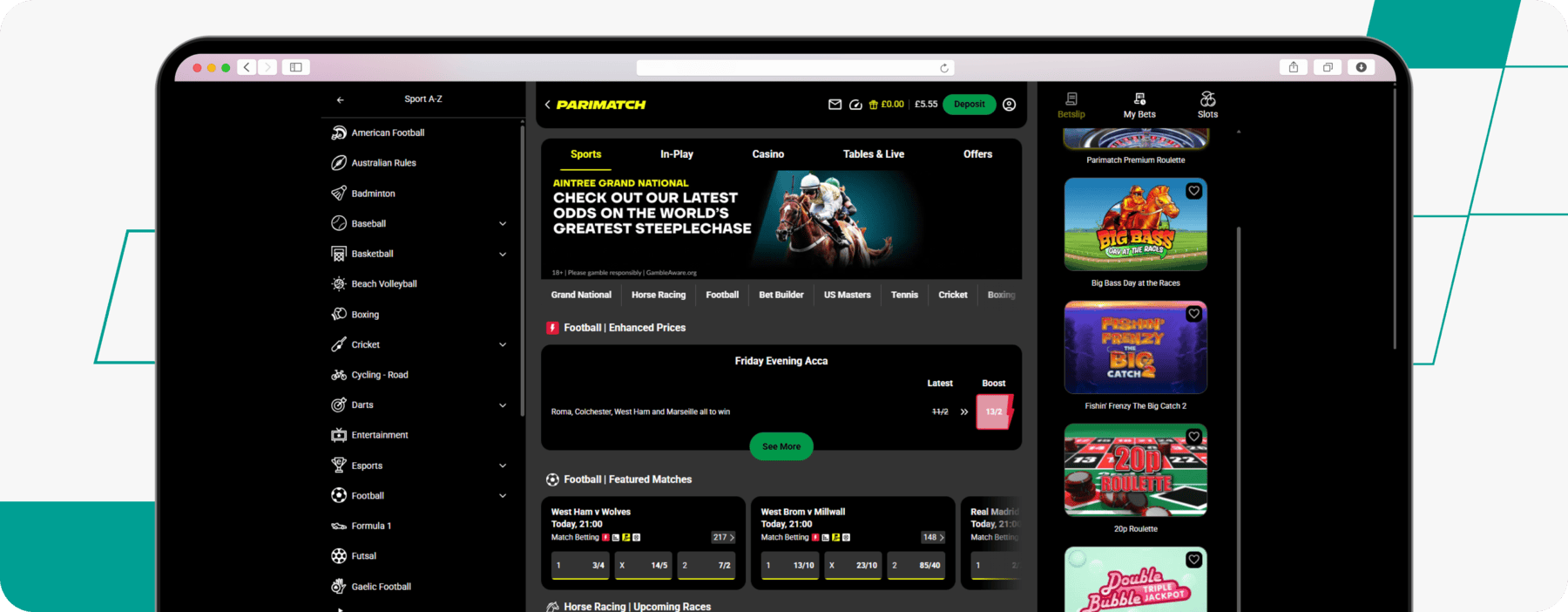Open the 148 markets arrow for West Brom v Millwall
1568x612 pixels.
tap(933, 538)
